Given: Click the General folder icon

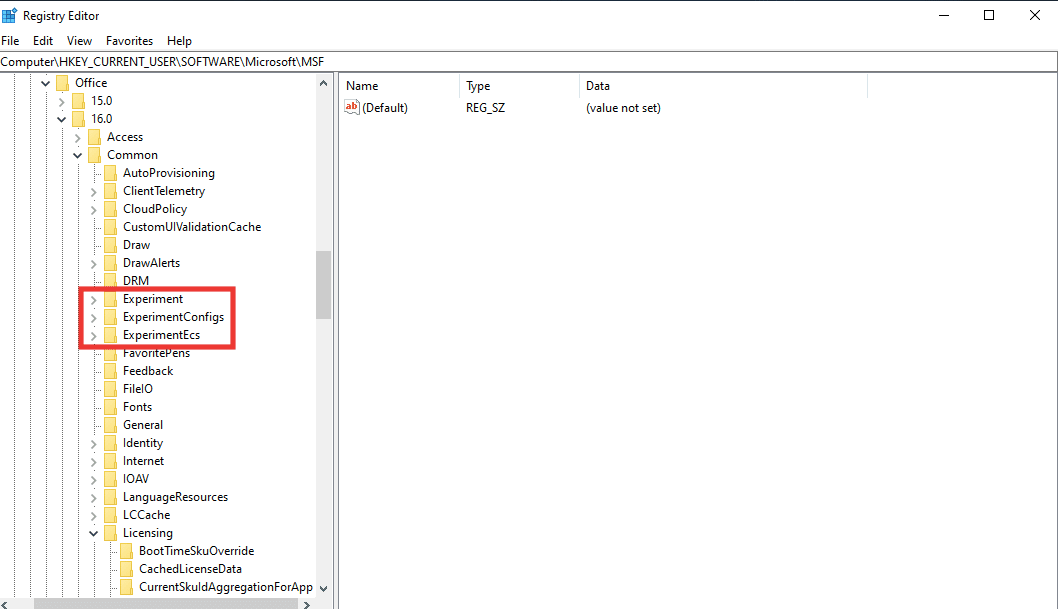Looking at the screenshot, I should coord(111,425).
